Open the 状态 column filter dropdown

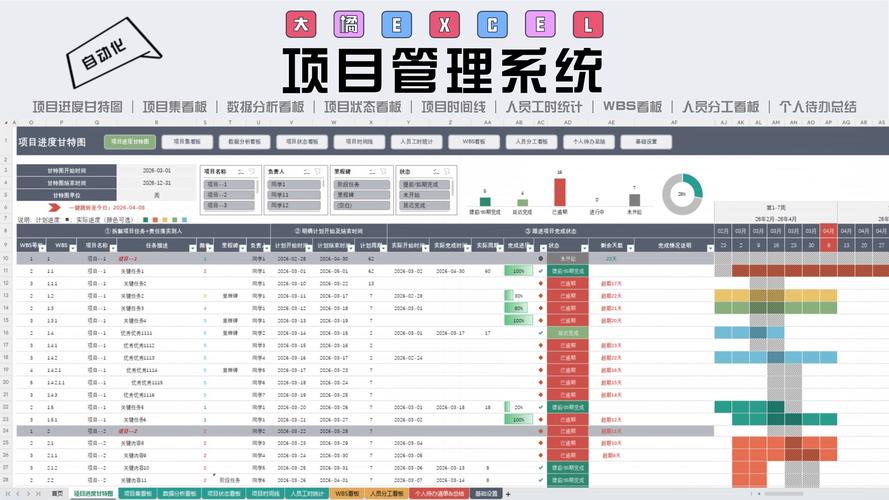(585, 248)
